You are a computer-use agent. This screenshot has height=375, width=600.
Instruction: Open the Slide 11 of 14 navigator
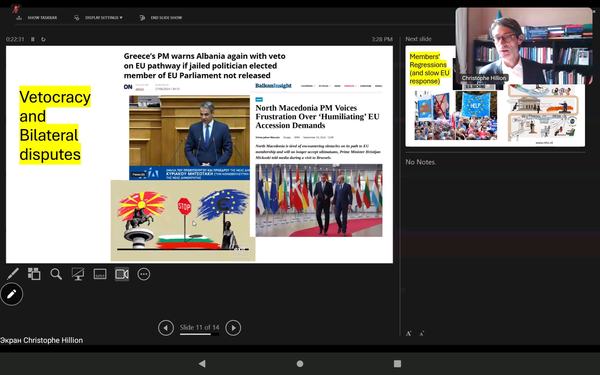point(199,328)
